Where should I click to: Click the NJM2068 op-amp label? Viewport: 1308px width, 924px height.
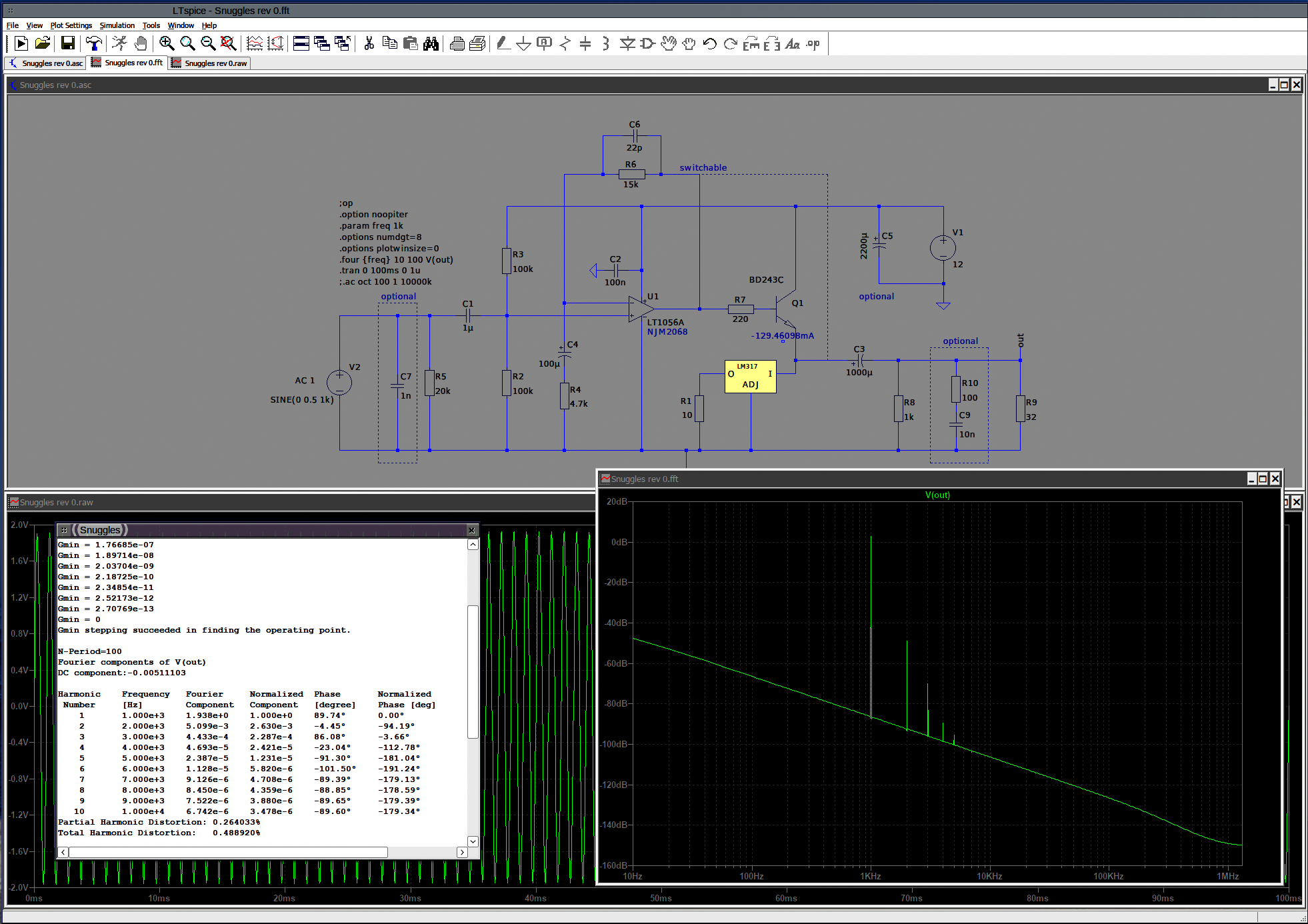pyautogui.click(x=667, y=331)
